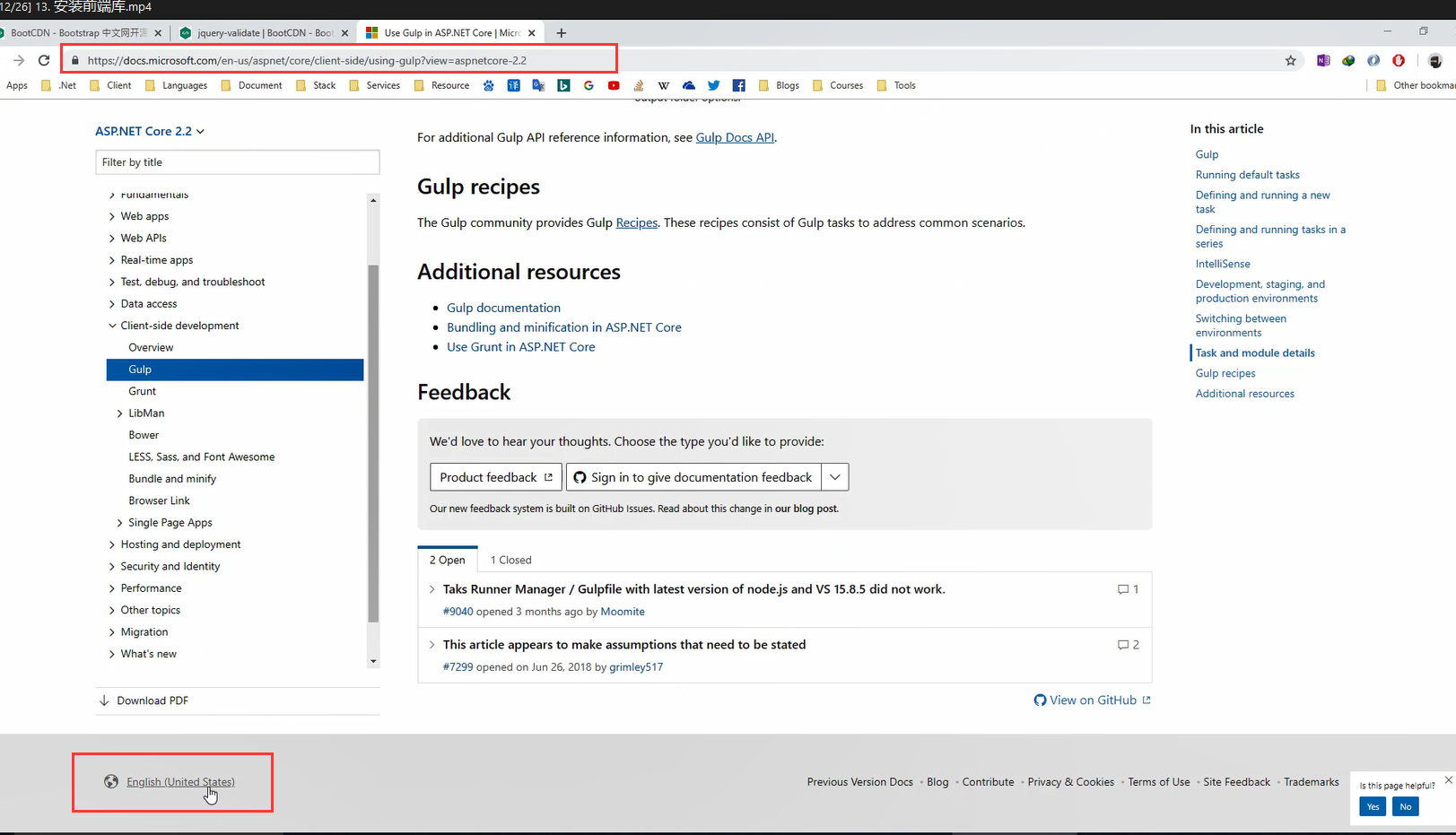Screen dimensions: 1456x835
Task: Select Gulp in the sidebar tree
Action: click(235, 370)
